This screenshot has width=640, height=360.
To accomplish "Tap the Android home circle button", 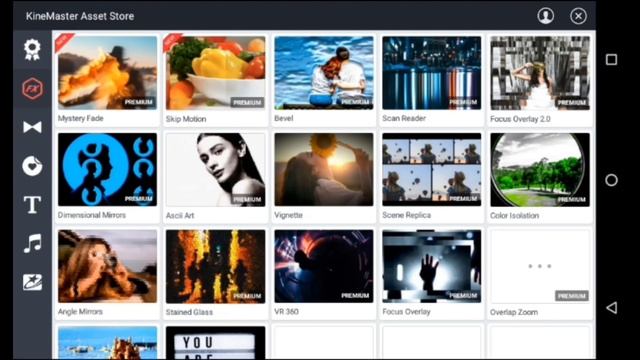I will tap(611, 180).
